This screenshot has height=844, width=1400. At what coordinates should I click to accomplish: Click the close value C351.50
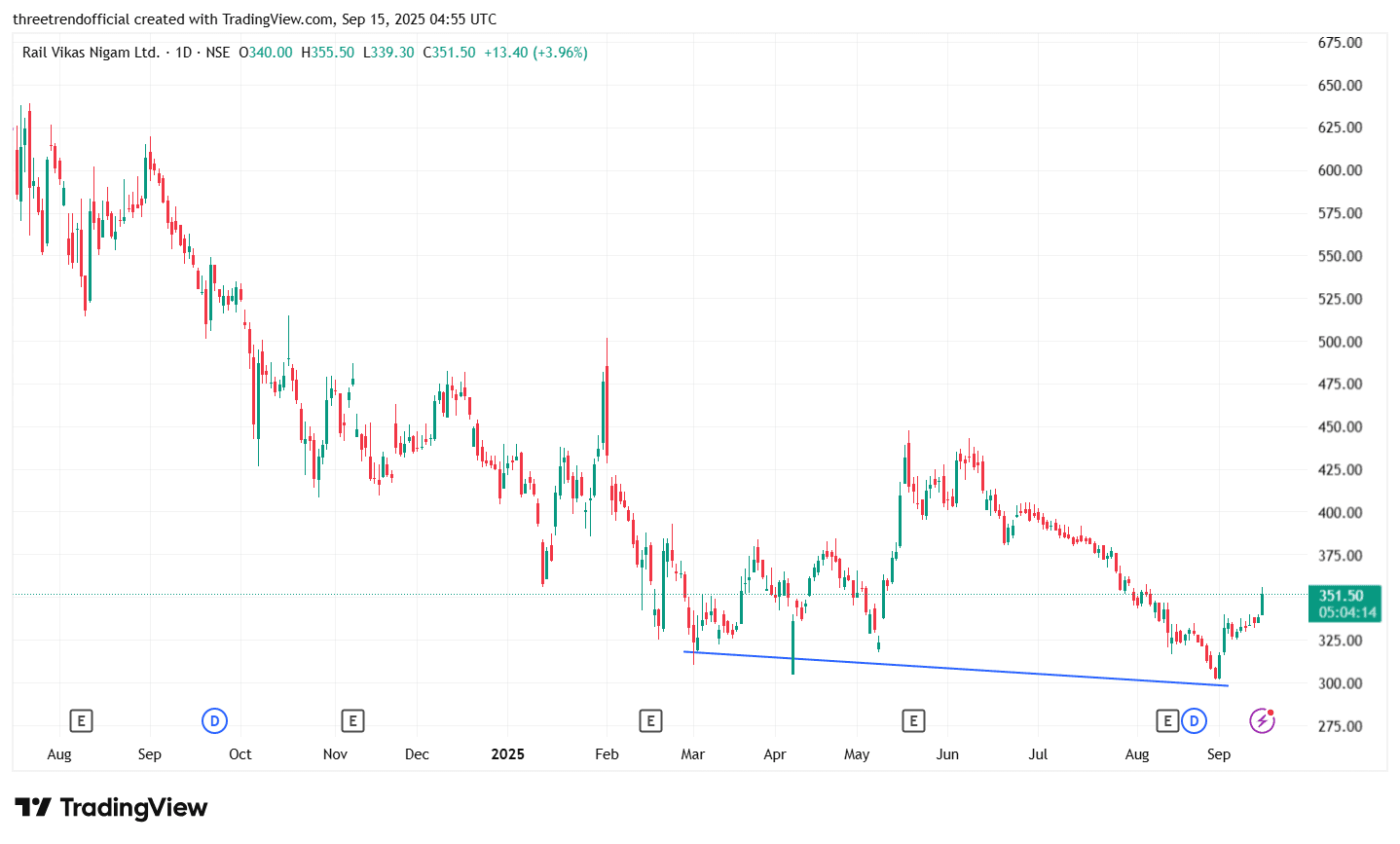tap(449, 53)
